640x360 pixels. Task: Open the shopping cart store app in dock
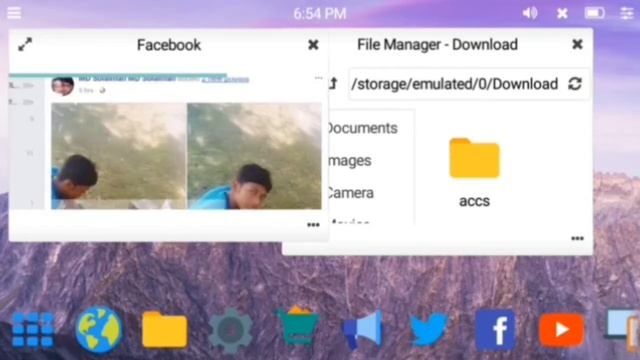pyautogui.click(x=298, y=327)
